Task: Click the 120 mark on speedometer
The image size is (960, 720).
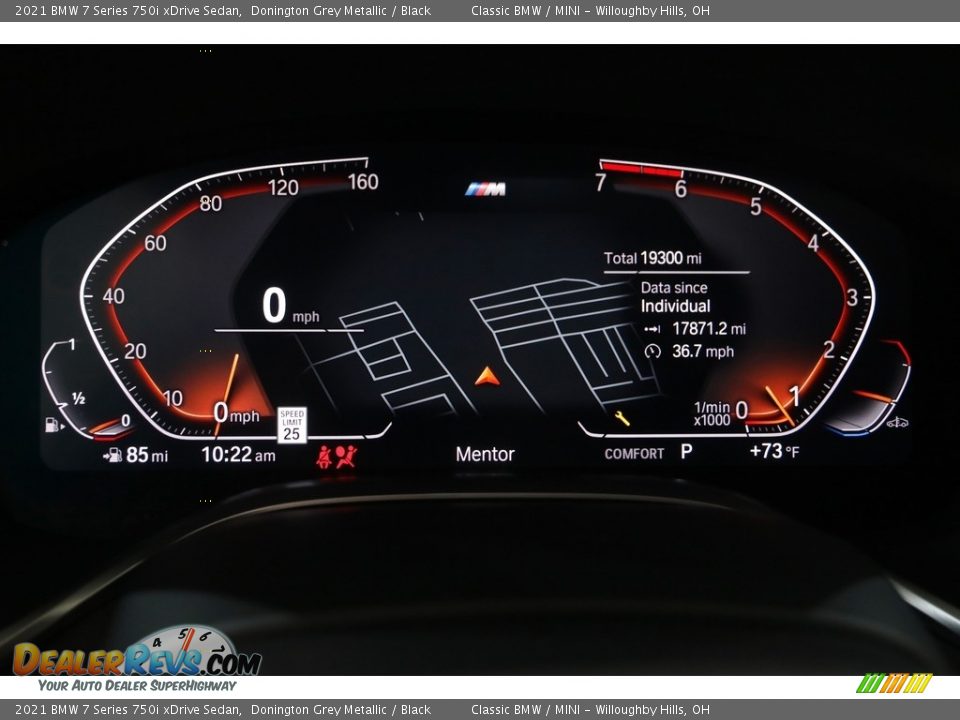Action: (283, 187)
